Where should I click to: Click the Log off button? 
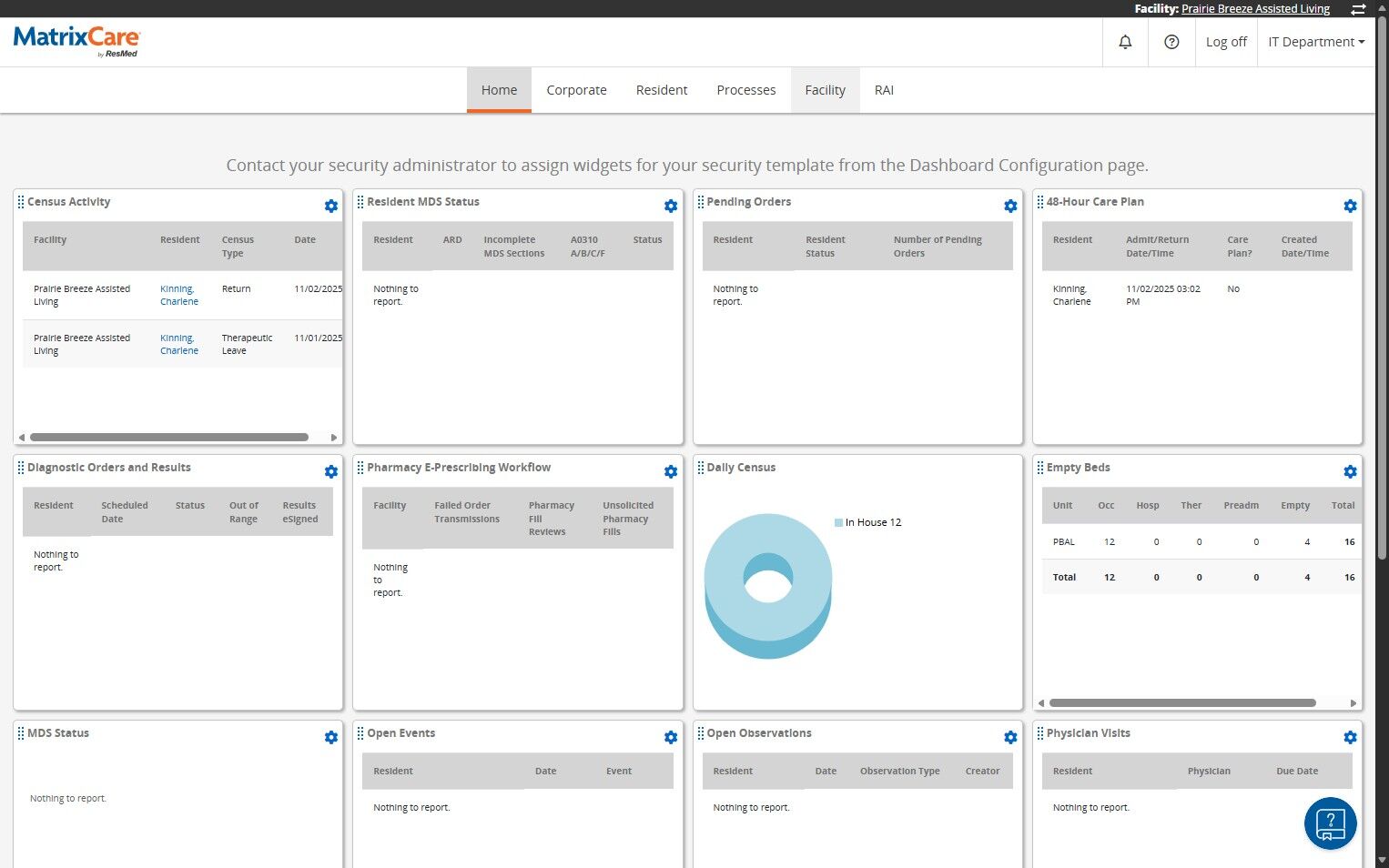pos(1226,42)
